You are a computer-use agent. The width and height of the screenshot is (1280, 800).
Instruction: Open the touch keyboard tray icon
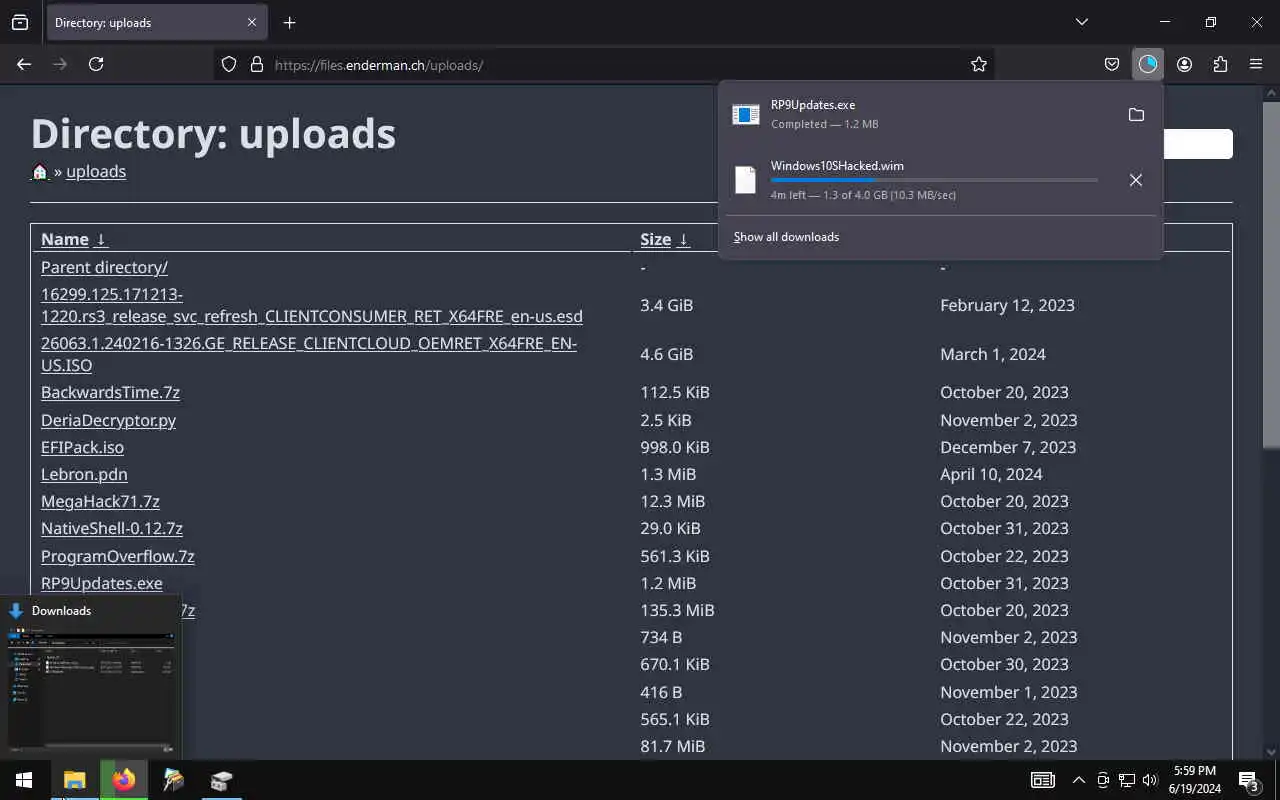click(1042, 780)
